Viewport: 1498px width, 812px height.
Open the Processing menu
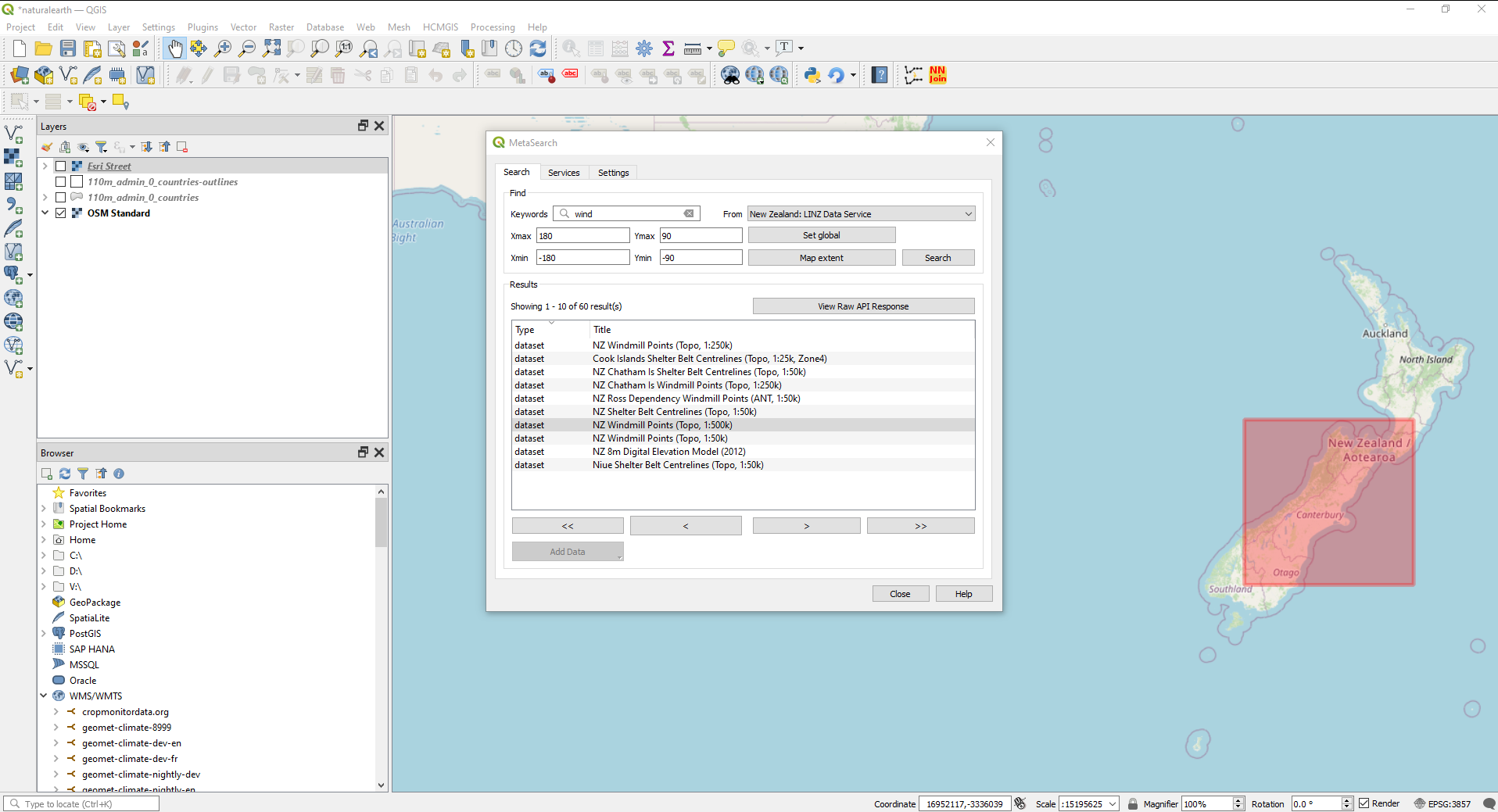[x=492, y=27]
